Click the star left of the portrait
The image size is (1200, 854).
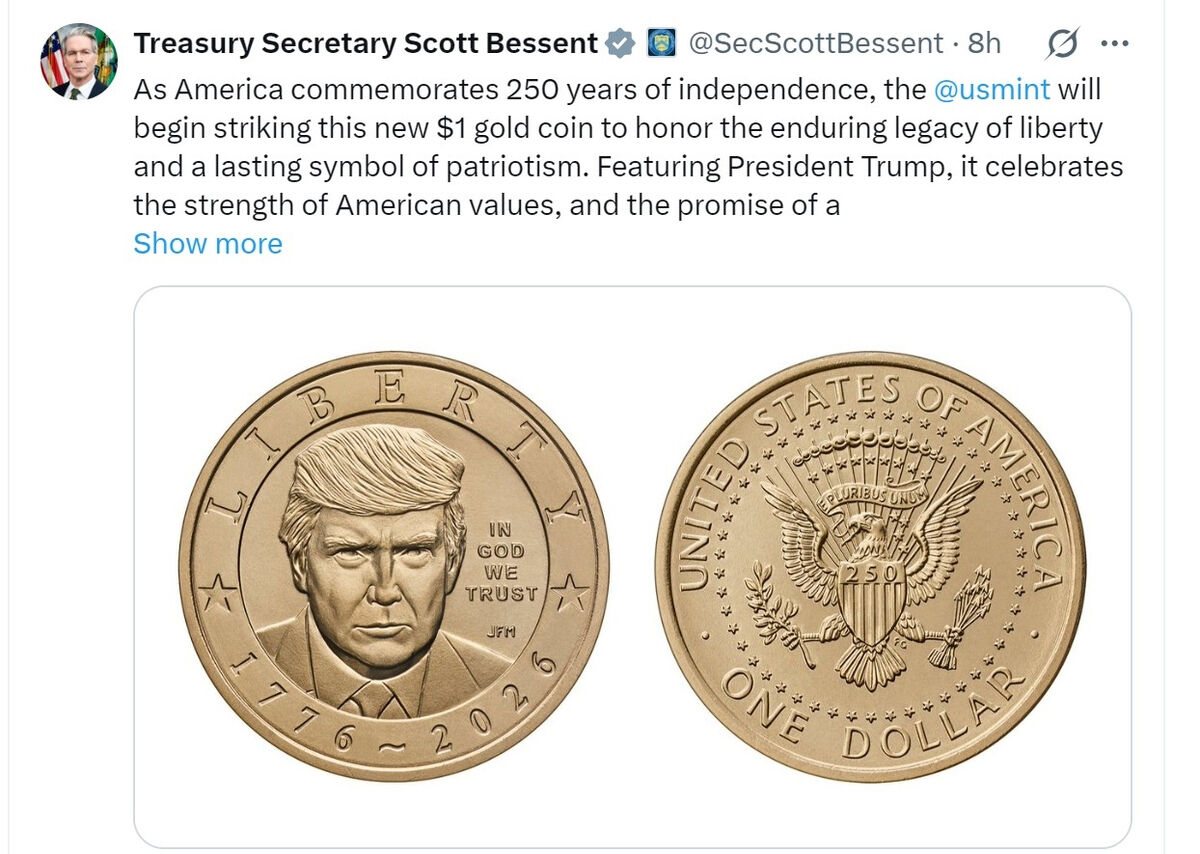point(217,595)
